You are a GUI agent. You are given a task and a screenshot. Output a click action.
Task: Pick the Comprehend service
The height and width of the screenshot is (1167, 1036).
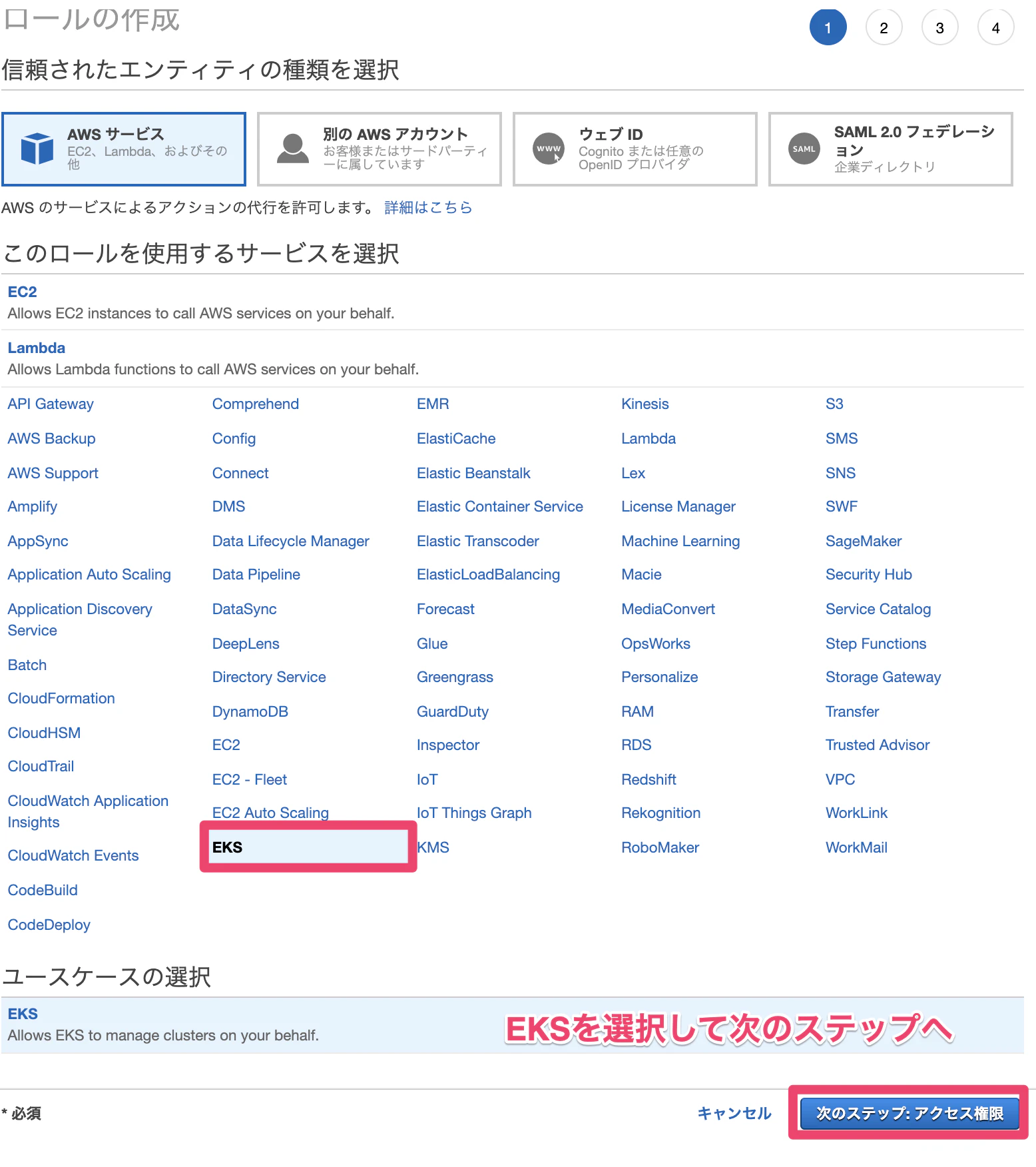click(x=256, y=404)
